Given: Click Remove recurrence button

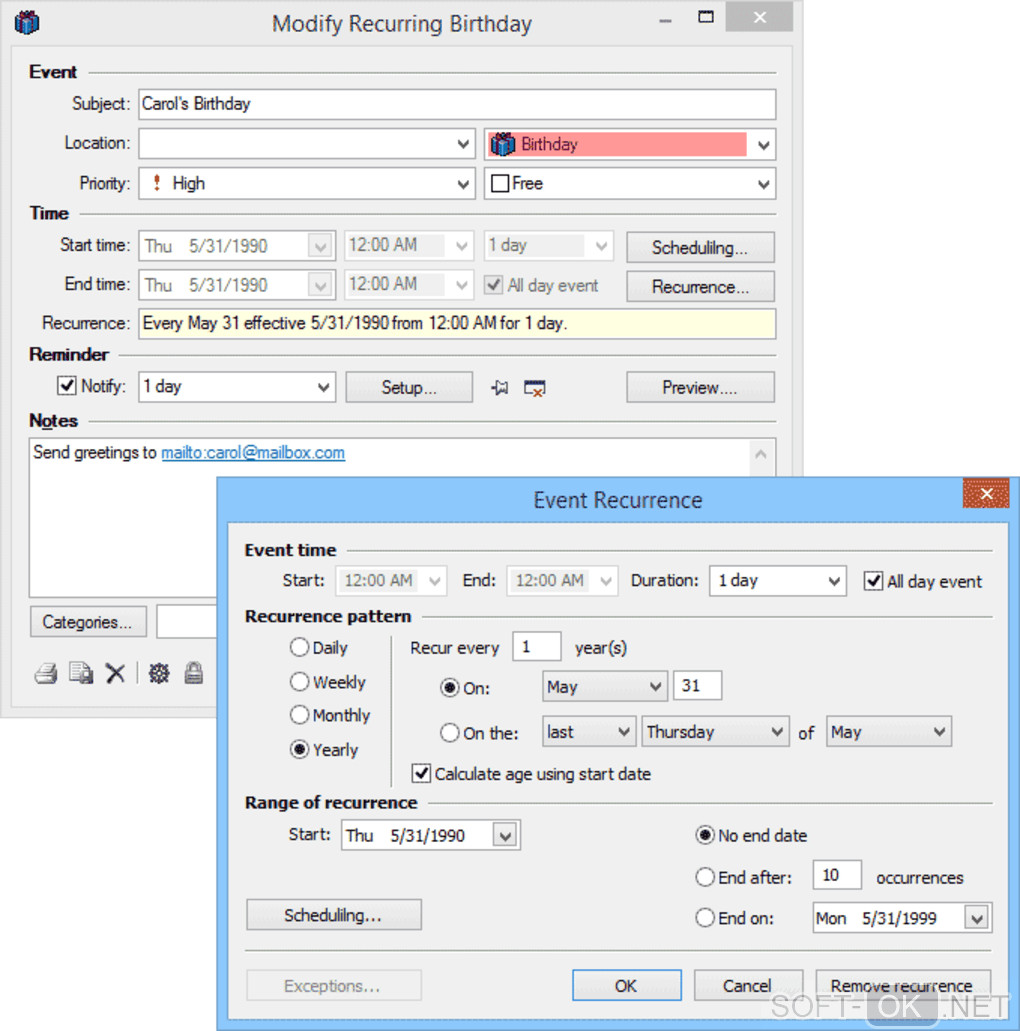Looking at the screenshot, I should [902, 986].
